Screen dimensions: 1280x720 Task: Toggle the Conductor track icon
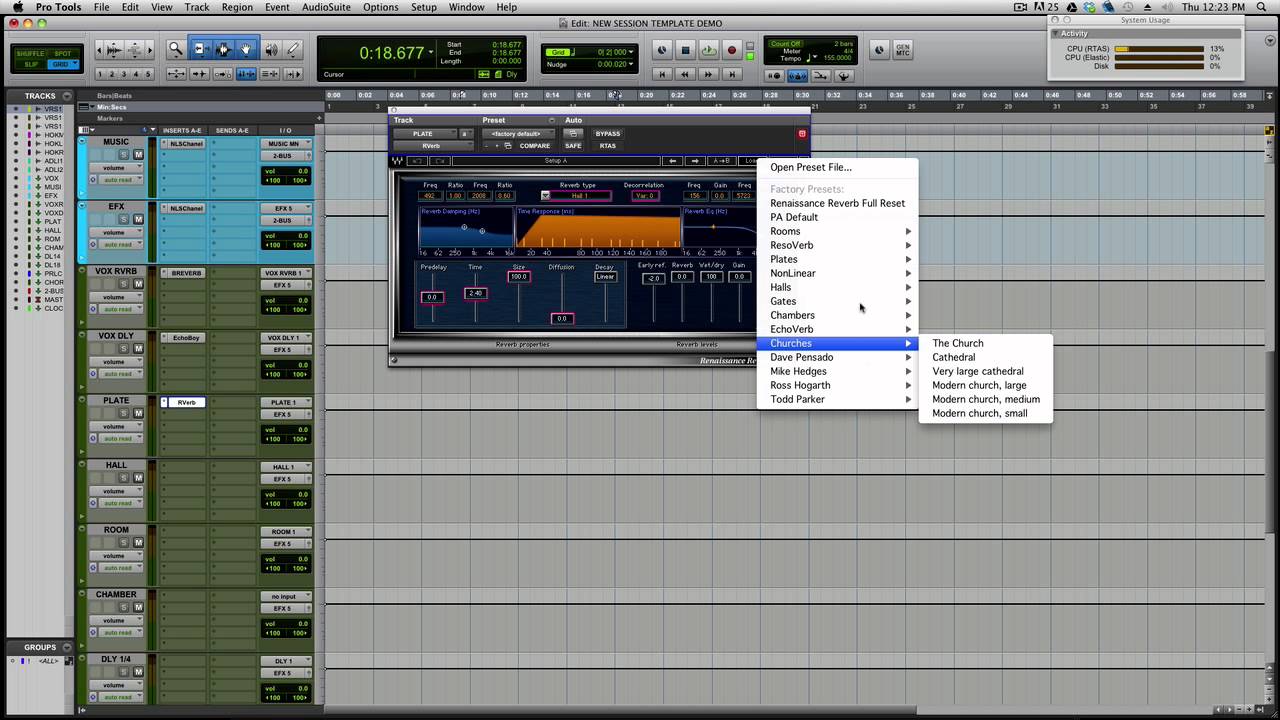[843, 75]
